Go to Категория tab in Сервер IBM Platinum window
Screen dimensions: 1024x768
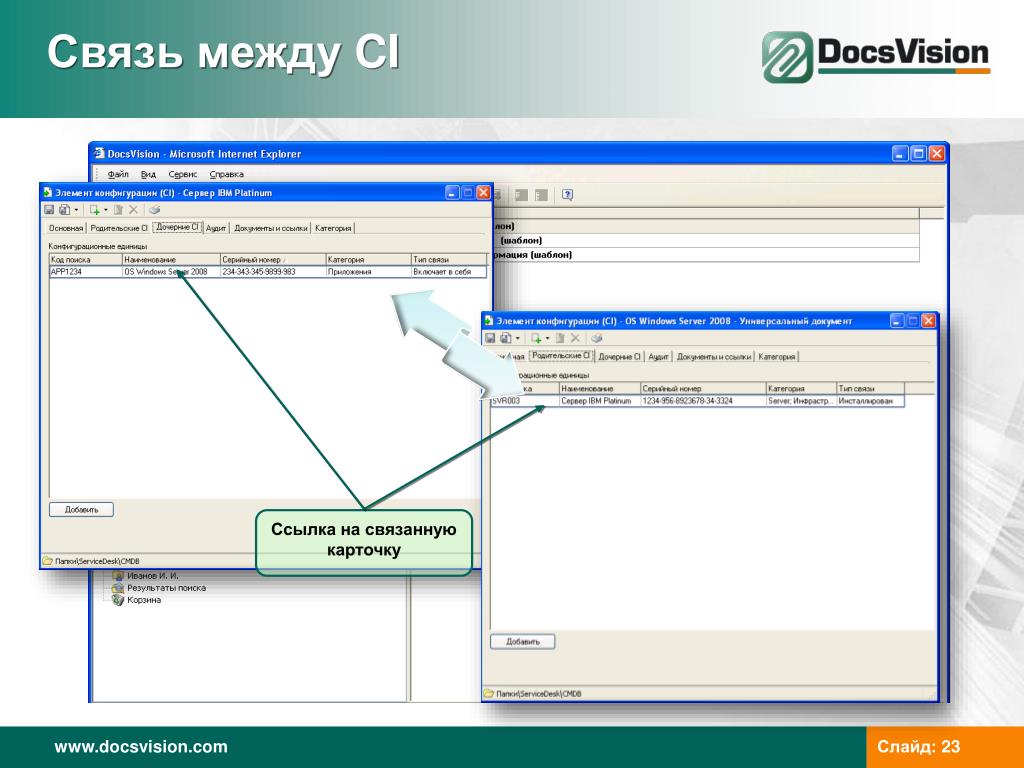point(333,228)
